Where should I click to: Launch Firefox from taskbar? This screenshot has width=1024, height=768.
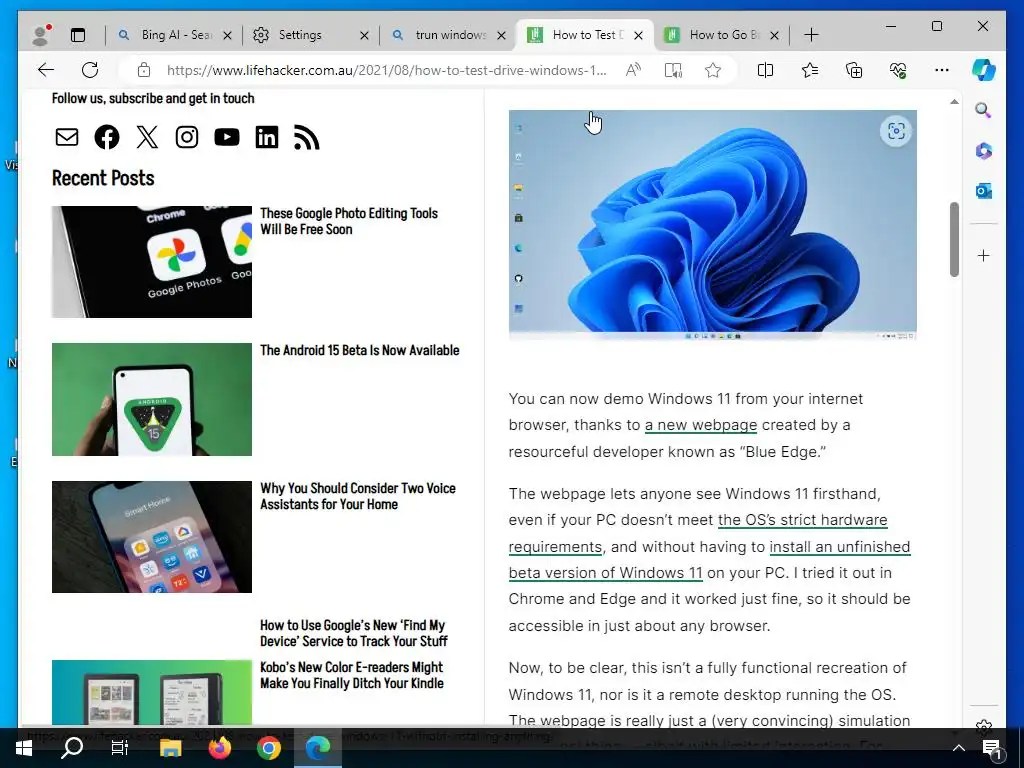point(219,747)
